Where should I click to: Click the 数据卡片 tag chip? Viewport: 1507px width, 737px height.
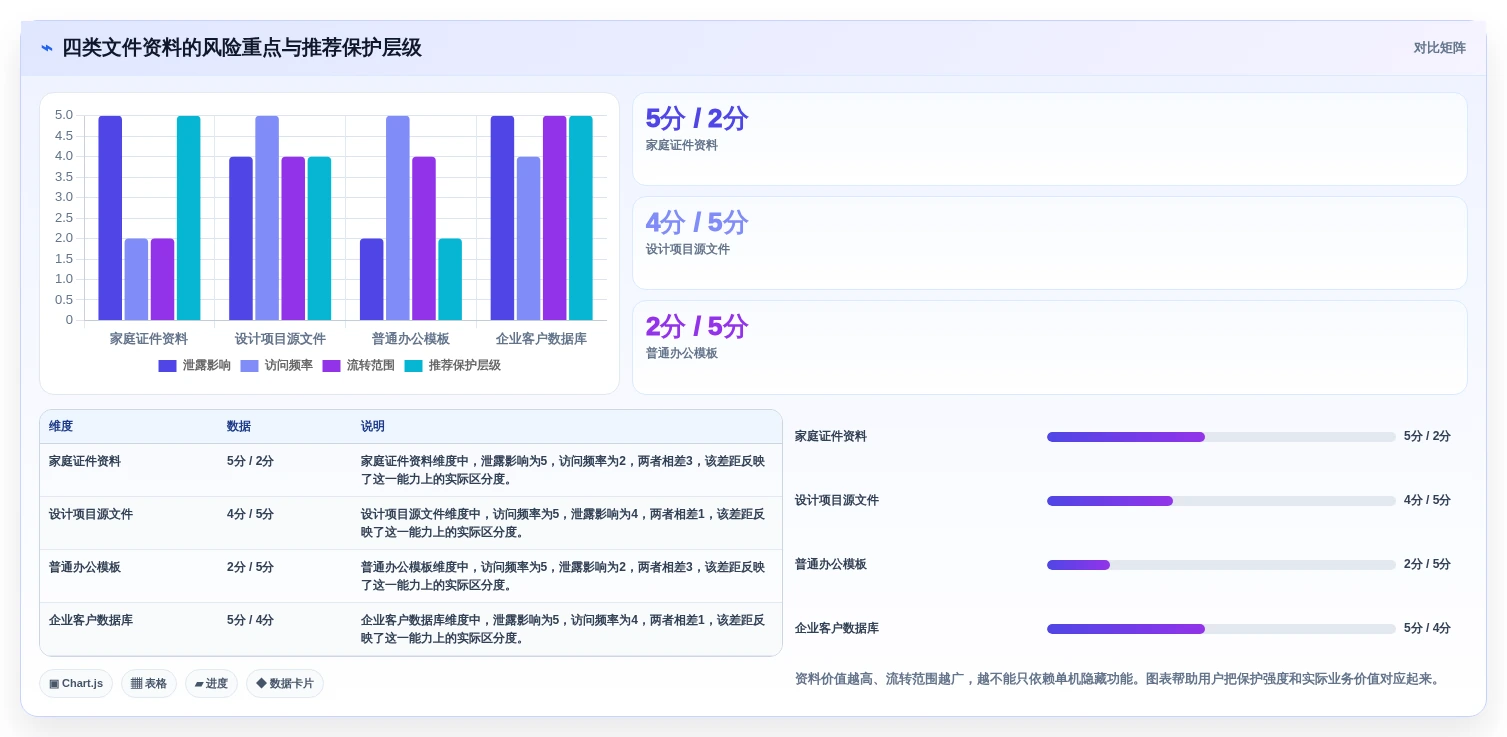285,683
